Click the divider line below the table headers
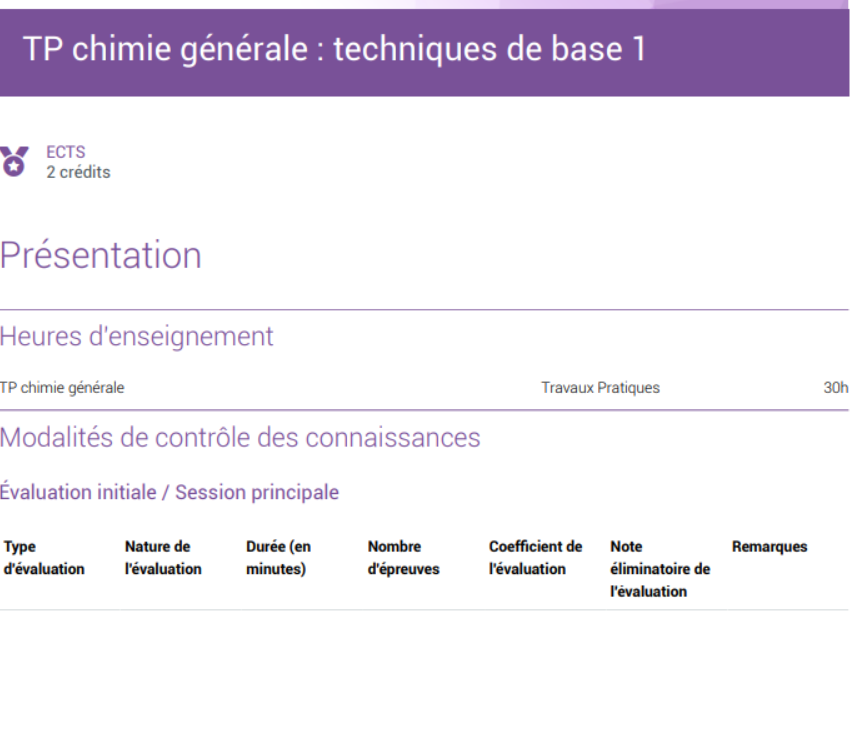 [x=424, y=610]
